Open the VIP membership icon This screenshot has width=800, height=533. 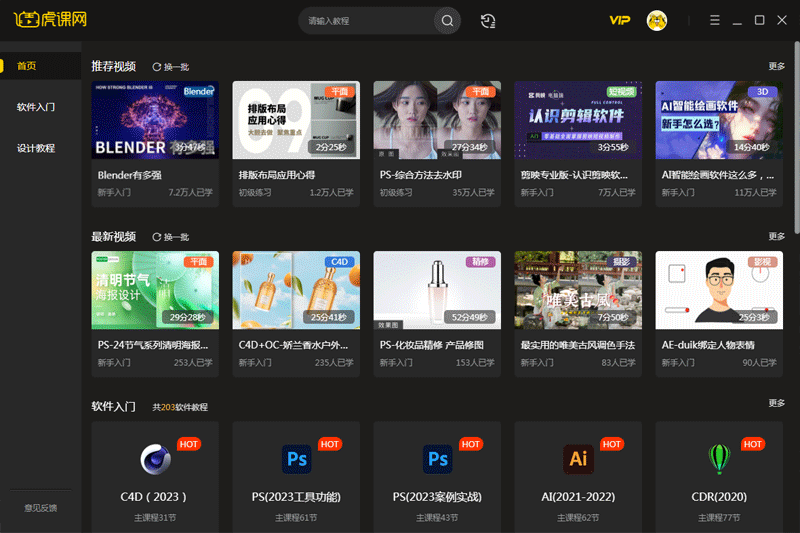tap(619, 20)
